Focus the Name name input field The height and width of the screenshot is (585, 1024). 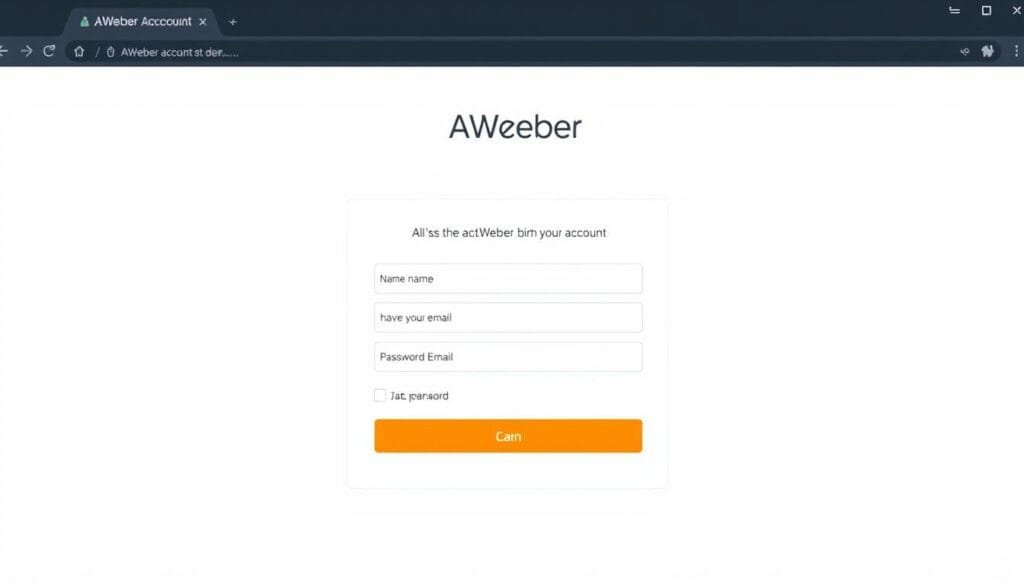click(x=508, y=279)
